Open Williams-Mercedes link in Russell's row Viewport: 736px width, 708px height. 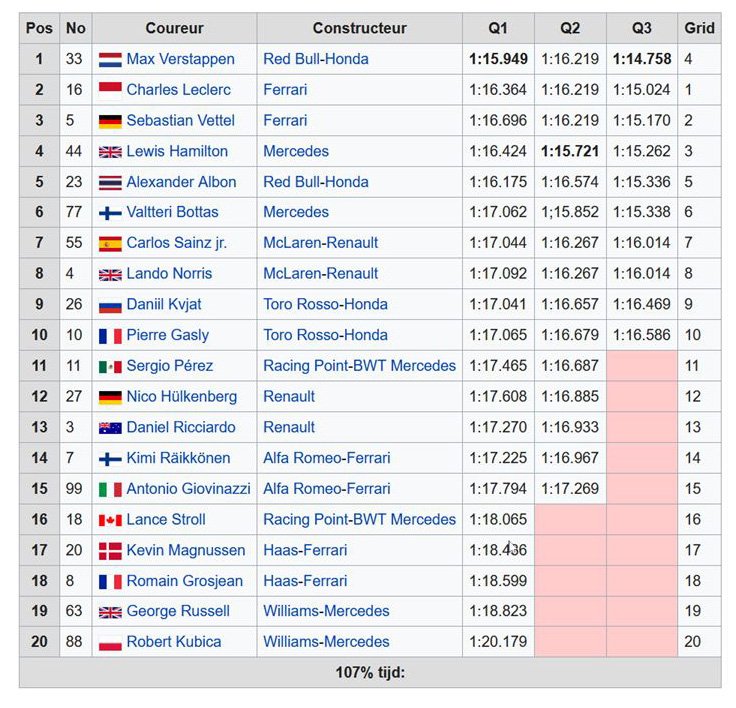326,611
